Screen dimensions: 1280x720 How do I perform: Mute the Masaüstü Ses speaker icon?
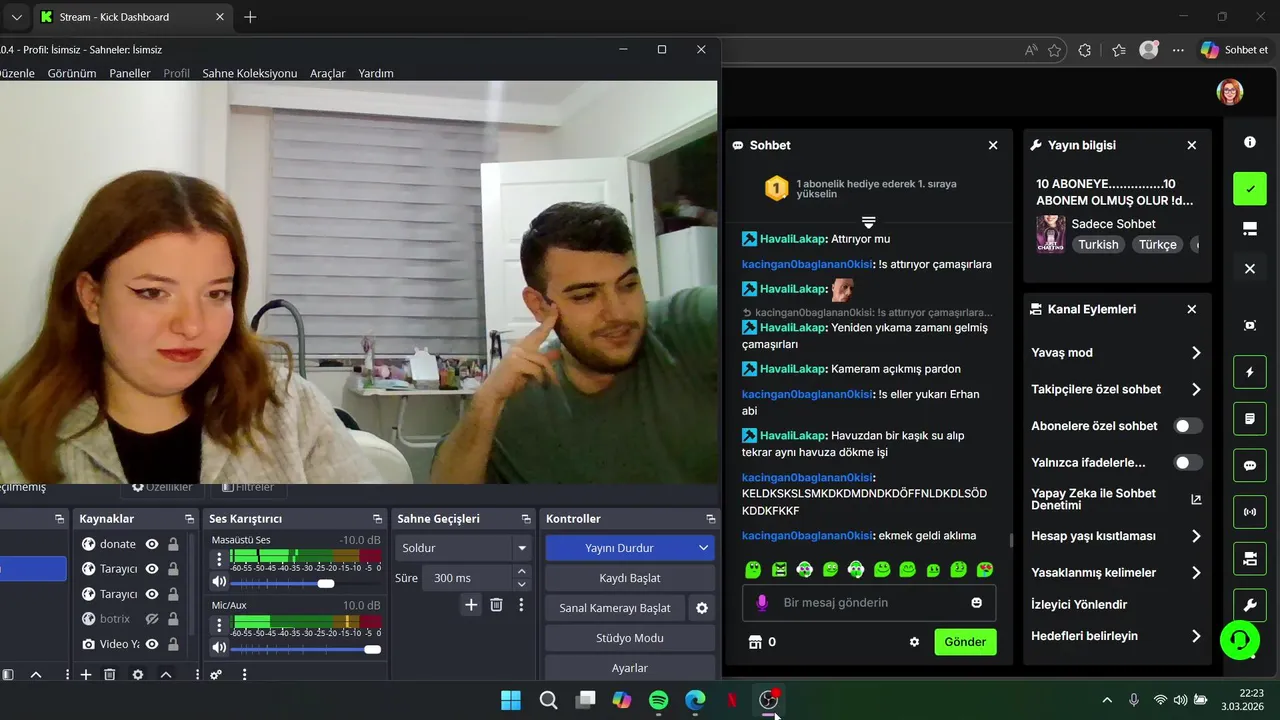point(219,582)
